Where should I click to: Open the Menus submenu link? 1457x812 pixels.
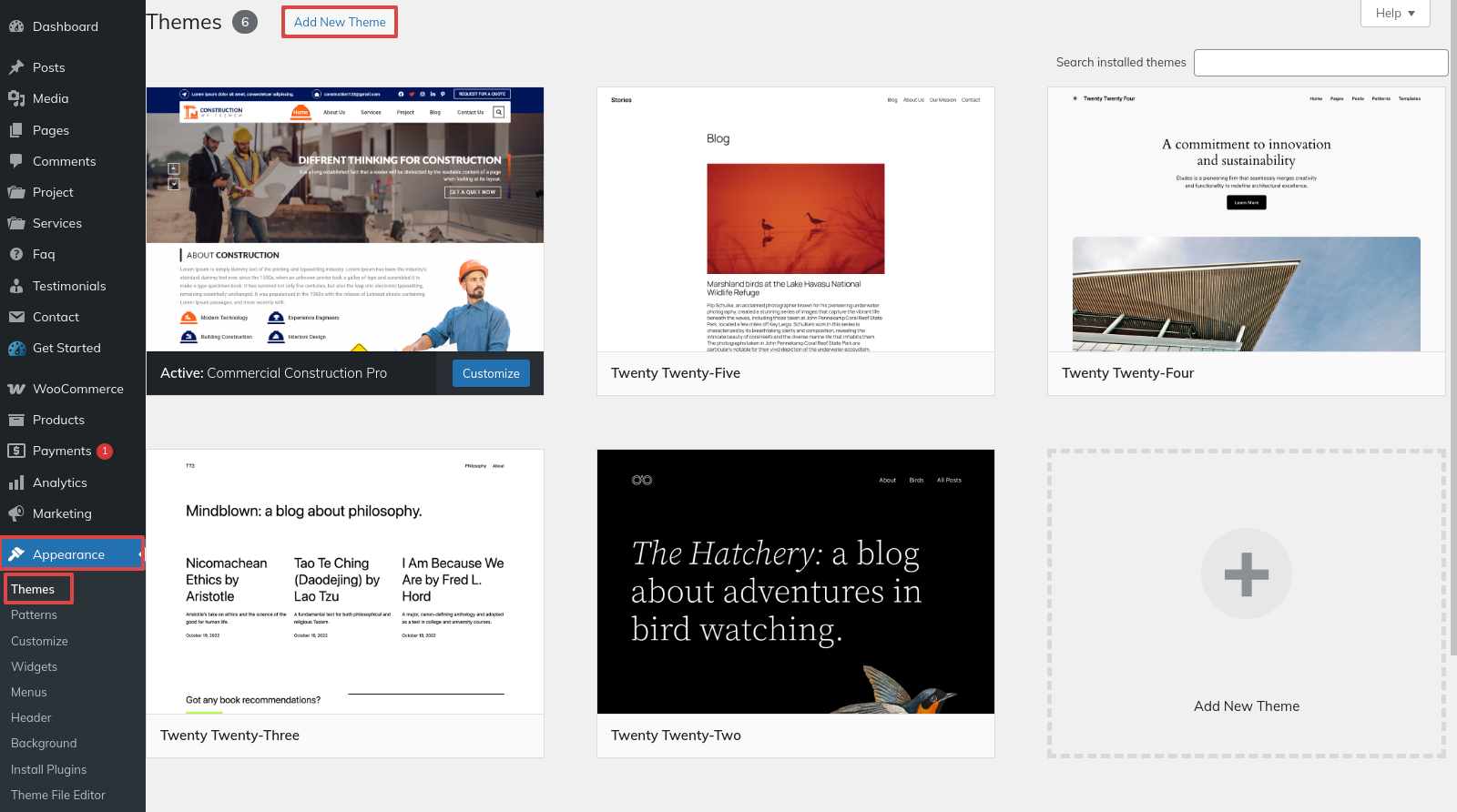pyautogui.click(x=29, y=692)
